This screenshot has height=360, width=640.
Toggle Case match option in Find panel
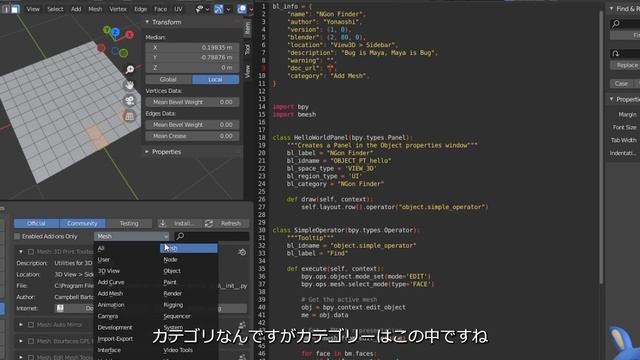click(621, 84)
